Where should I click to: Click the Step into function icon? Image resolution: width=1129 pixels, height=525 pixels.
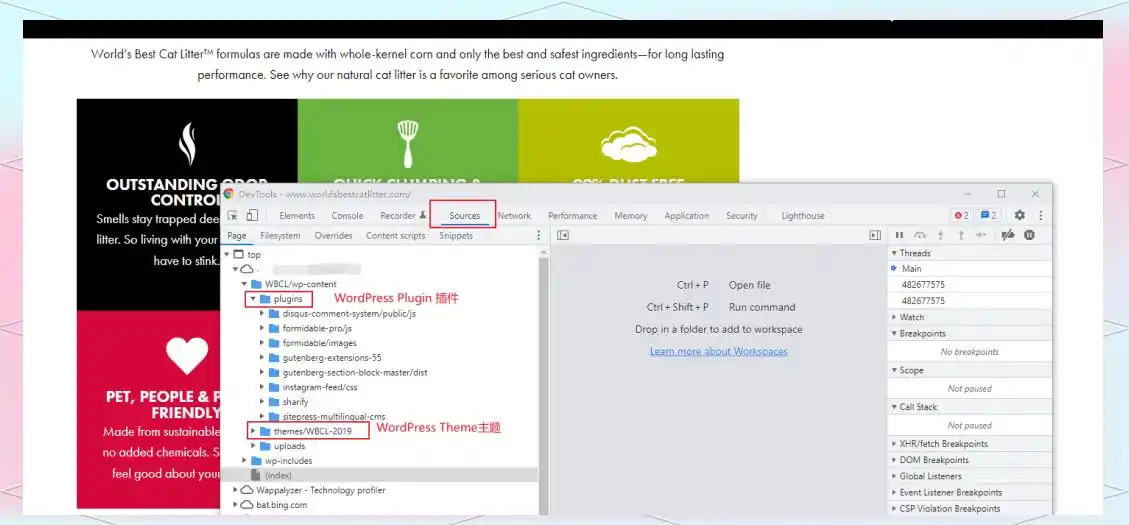click(940, 235)
